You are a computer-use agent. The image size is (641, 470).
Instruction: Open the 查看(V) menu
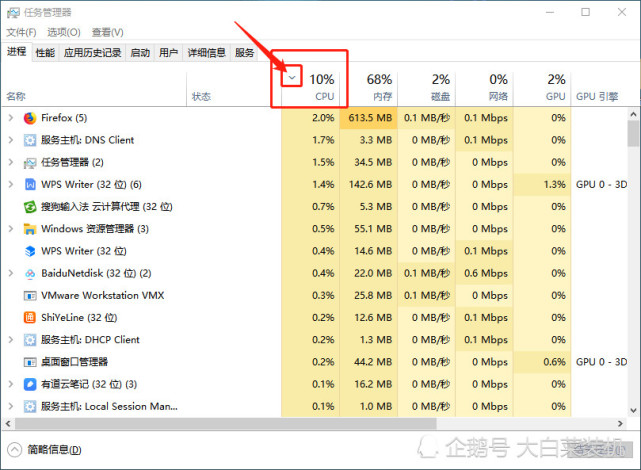(x=108, y=32)
